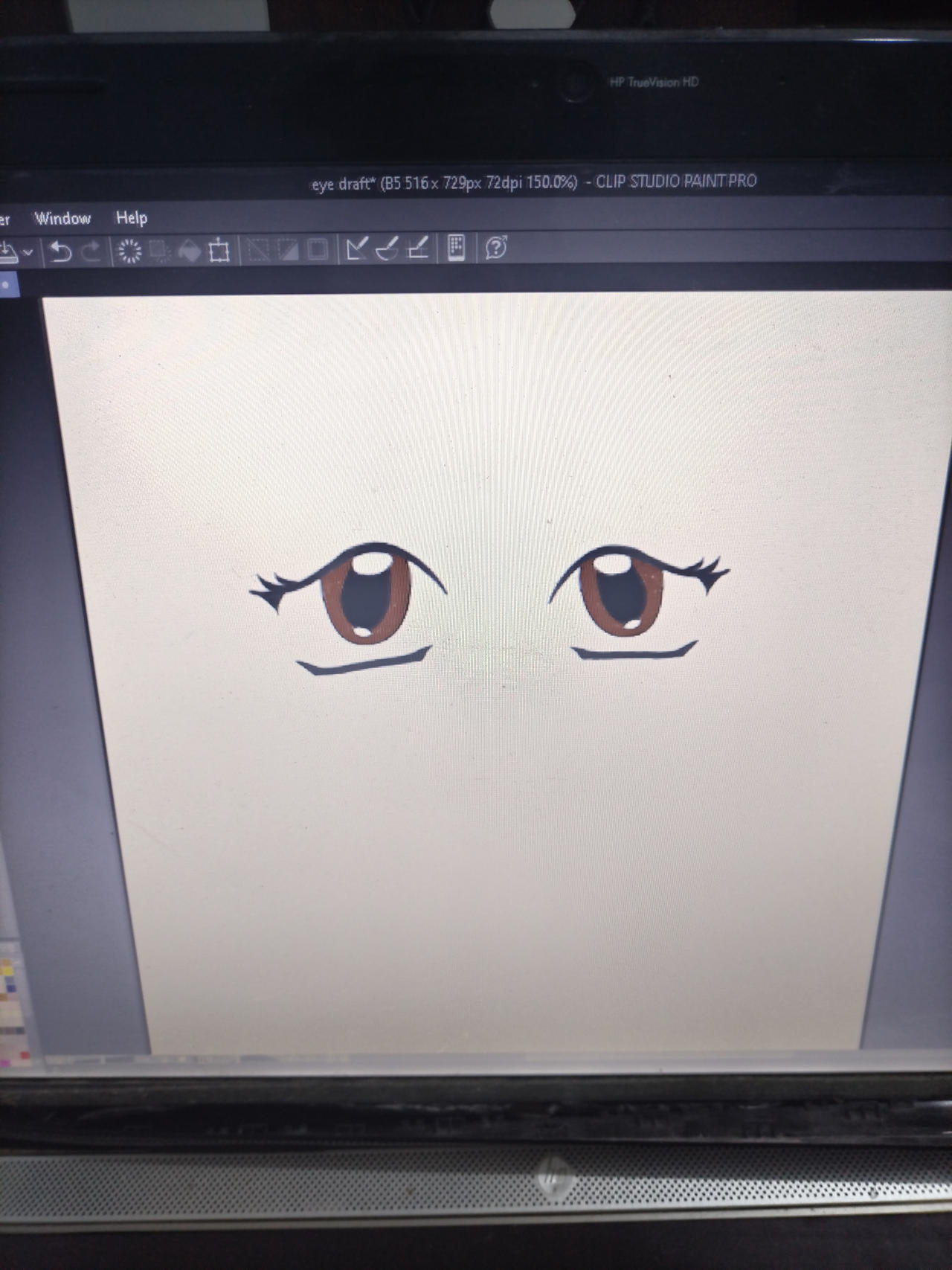Image resolution: width=952 pixels, height=1270 pixels.
Task: Redo the undone action
Action: [x=91, y=251]
